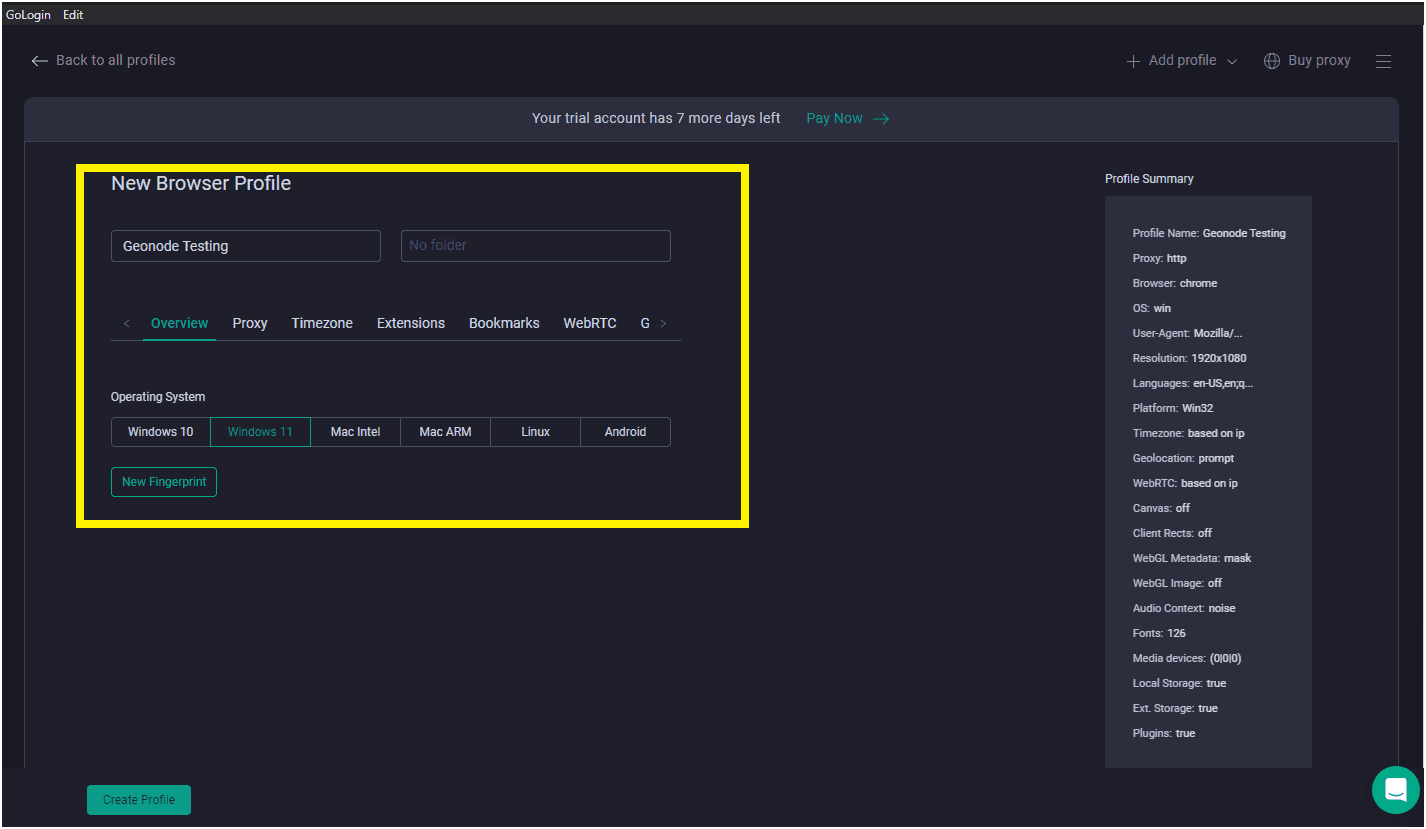1426x829 pixels.
Task: Switch to the Proxy tab
Action: (x=249, y=323)
